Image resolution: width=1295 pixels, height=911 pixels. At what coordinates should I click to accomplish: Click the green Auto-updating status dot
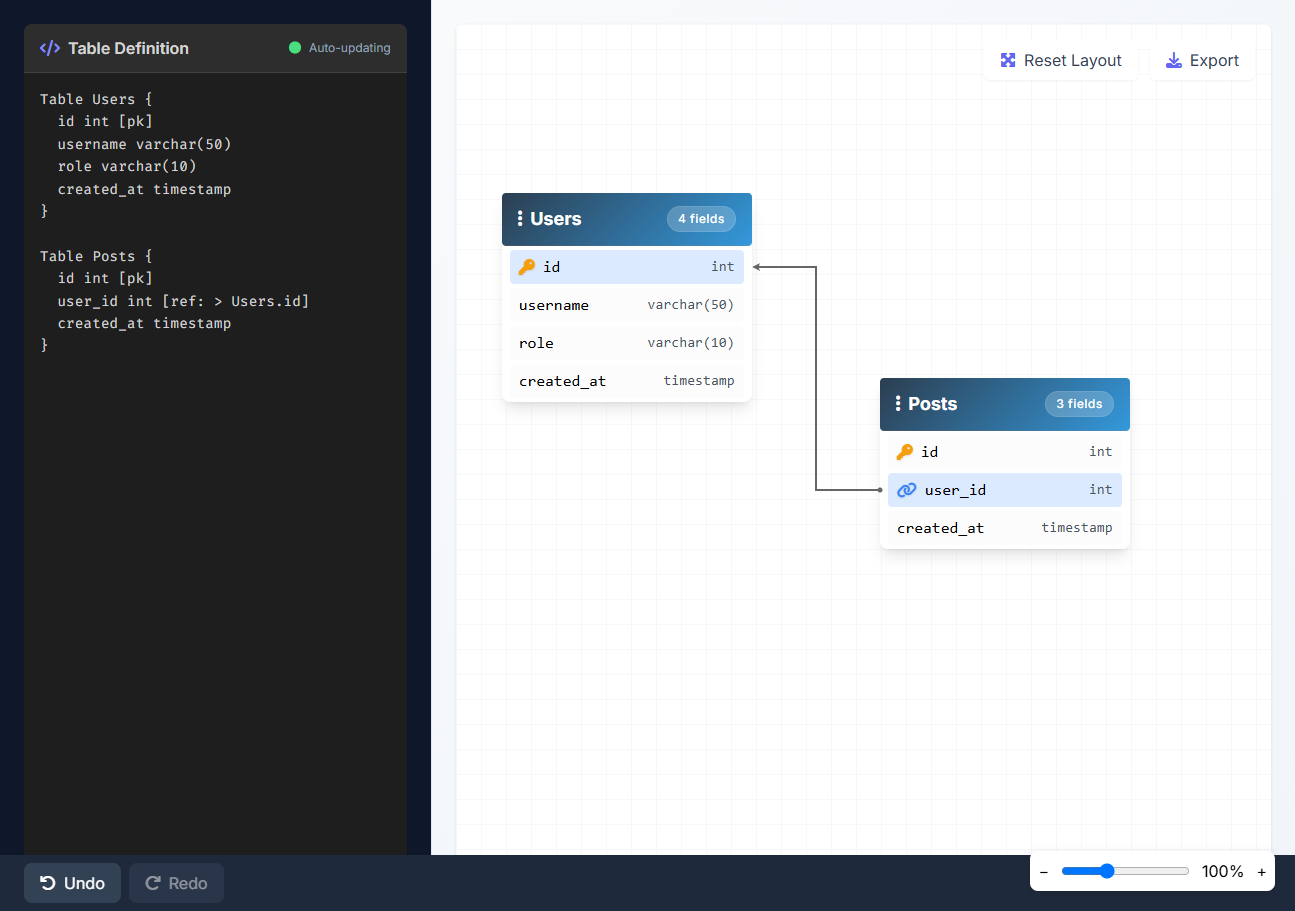coord(295,48)
